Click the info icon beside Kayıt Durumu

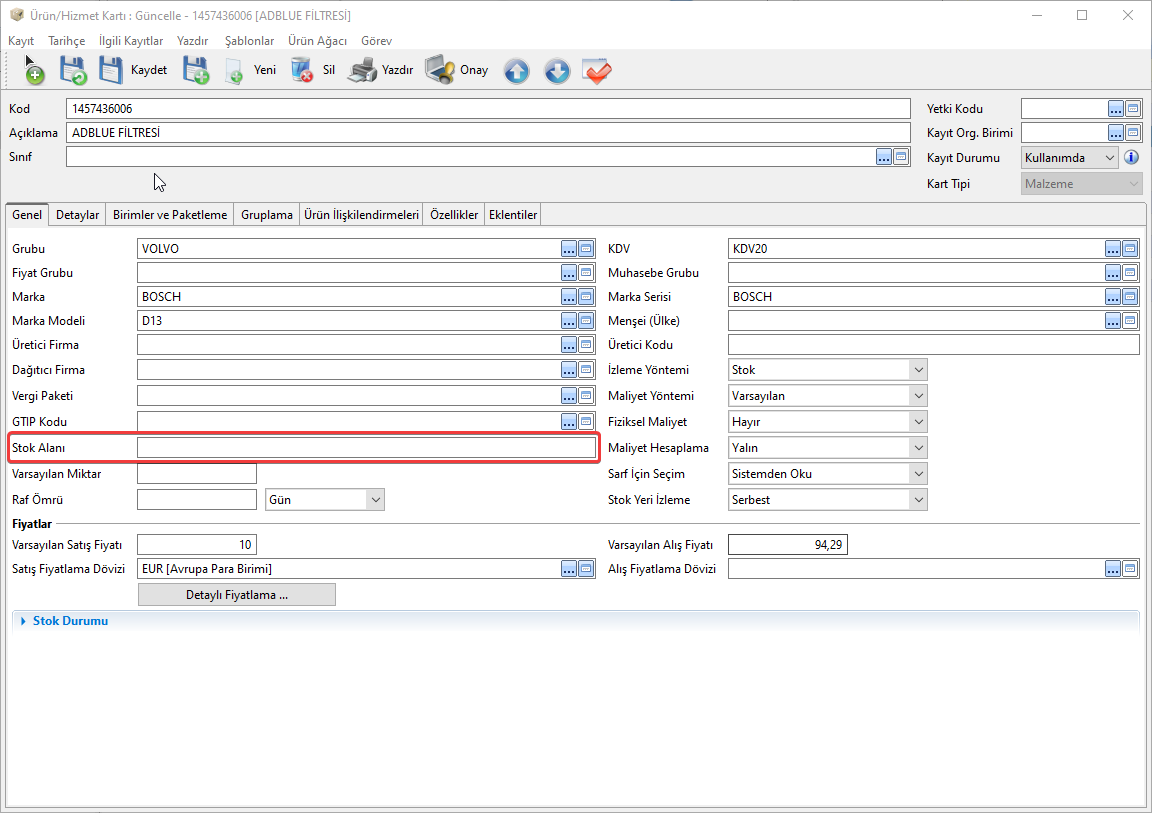(x=1132, y=158)
